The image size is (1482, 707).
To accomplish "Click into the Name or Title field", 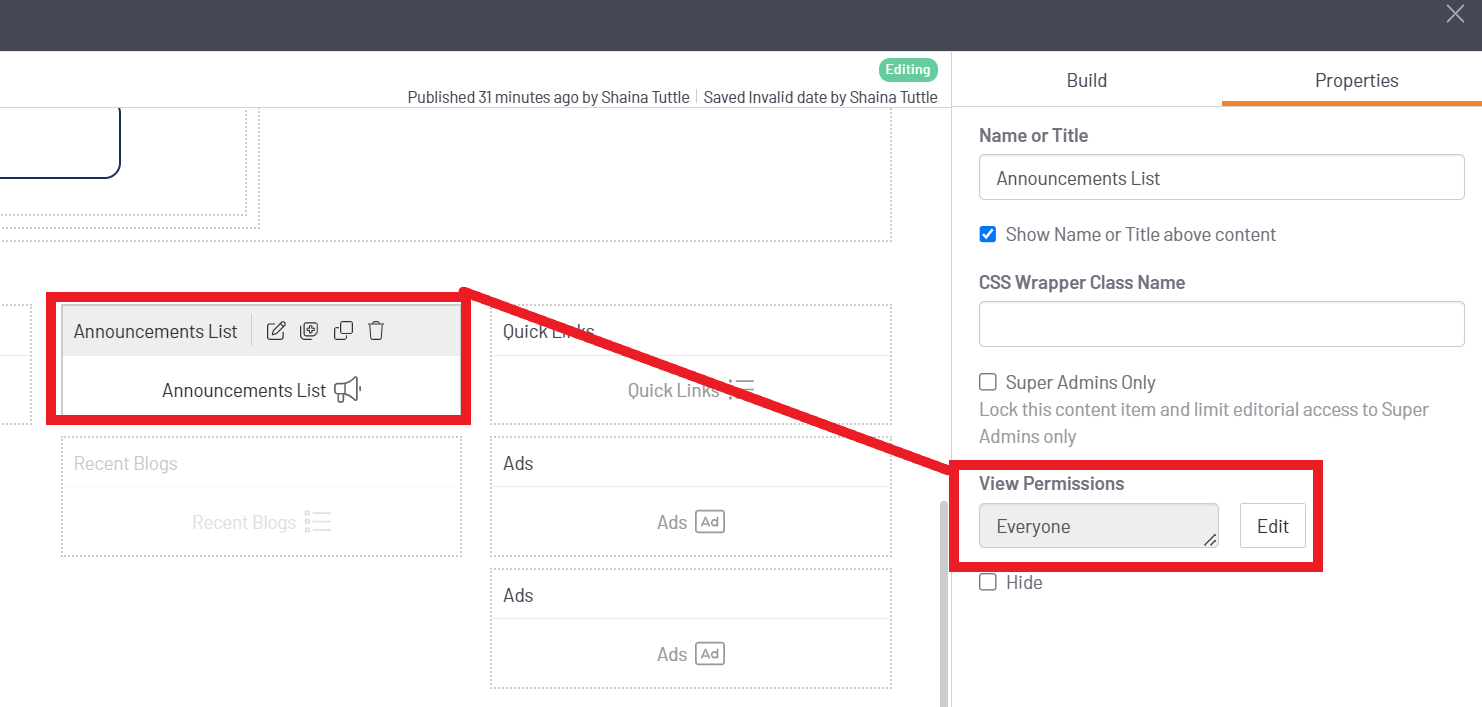I will 1221,179.
